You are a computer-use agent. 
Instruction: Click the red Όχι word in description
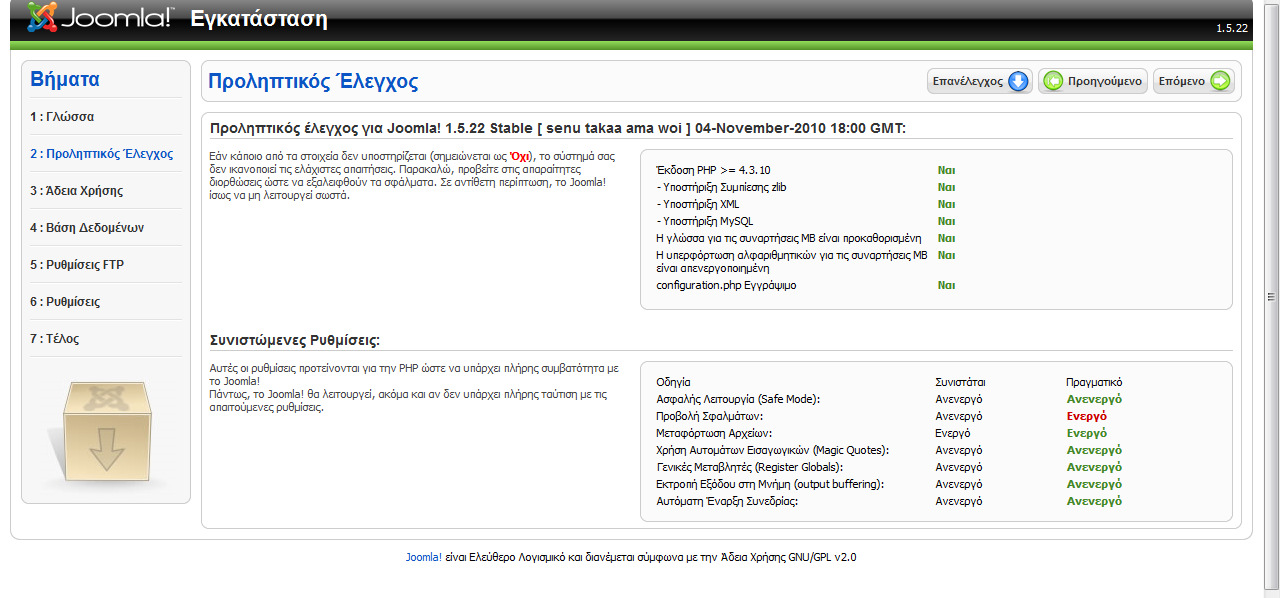tap(519, 157)
